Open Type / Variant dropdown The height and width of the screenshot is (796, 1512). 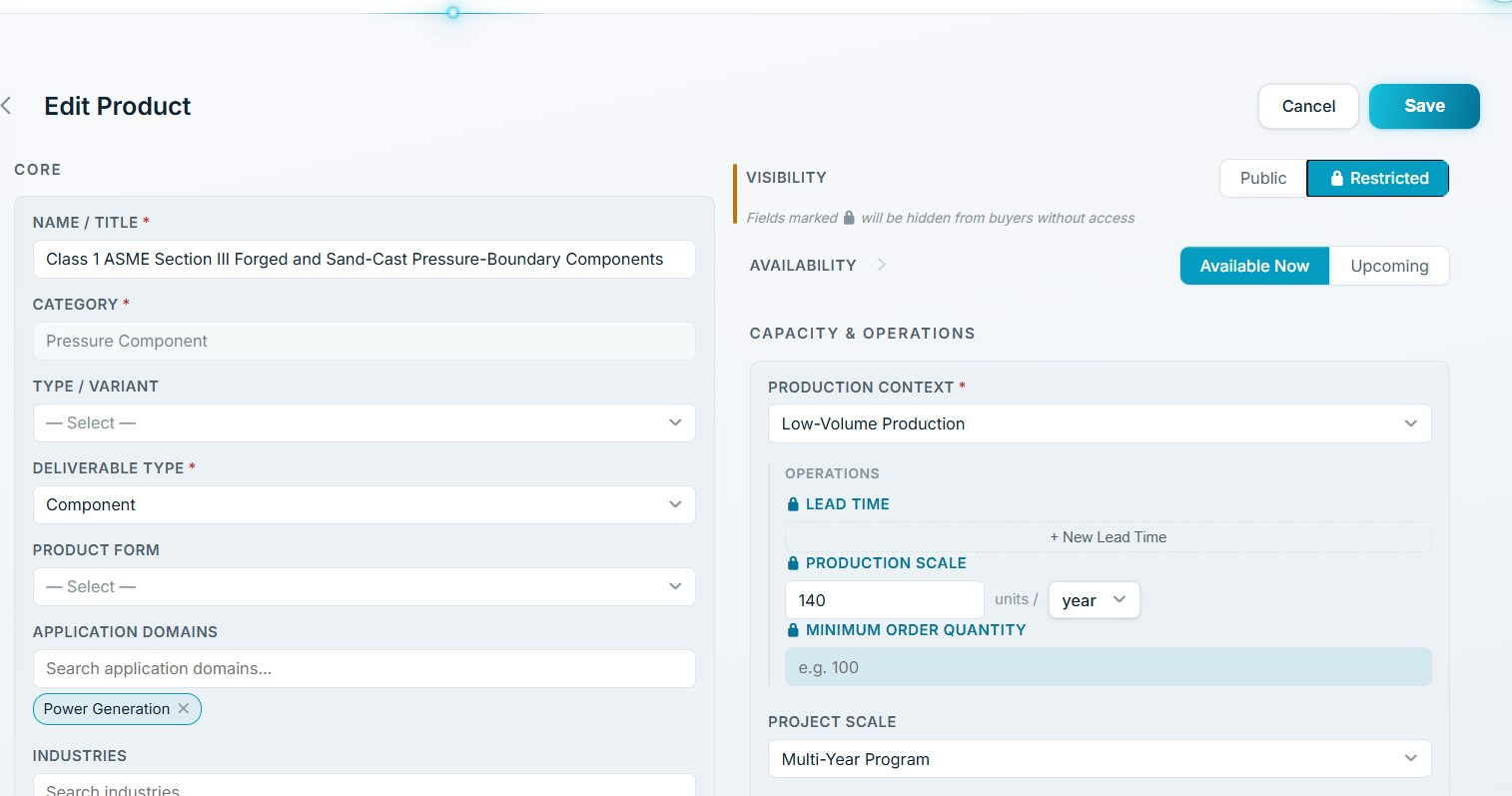click(364, 422)
